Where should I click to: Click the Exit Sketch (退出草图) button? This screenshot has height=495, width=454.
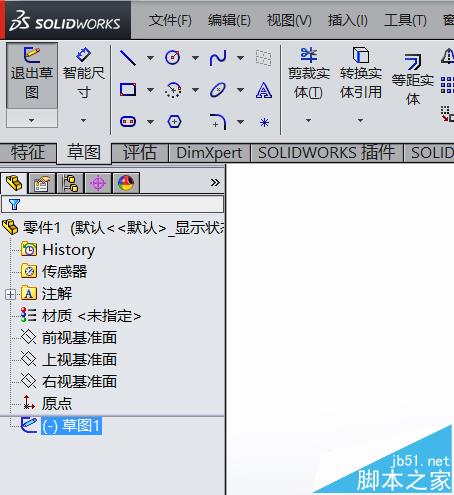coord(32,75)
